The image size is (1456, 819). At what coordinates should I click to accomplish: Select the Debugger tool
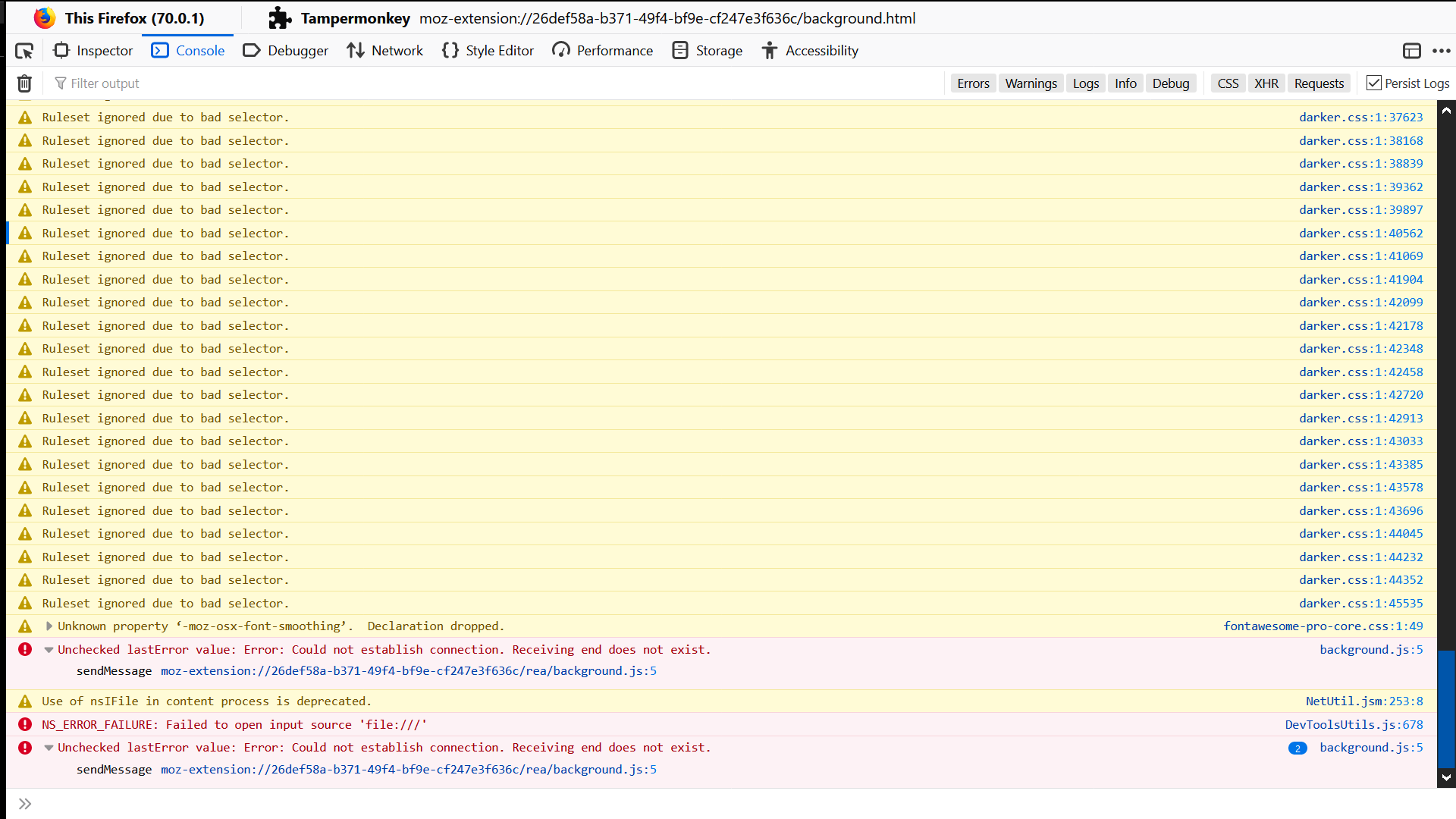285,50
